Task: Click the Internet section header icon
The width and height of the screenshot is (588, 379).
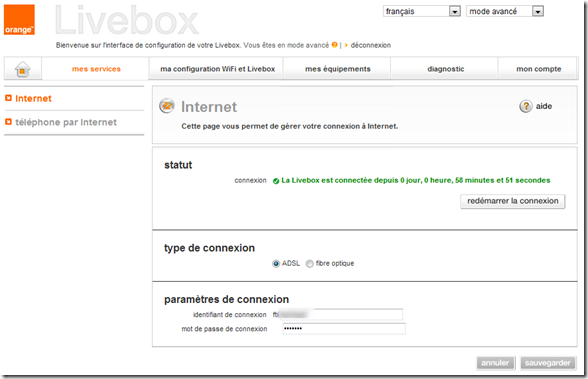Action: point(166,106)
